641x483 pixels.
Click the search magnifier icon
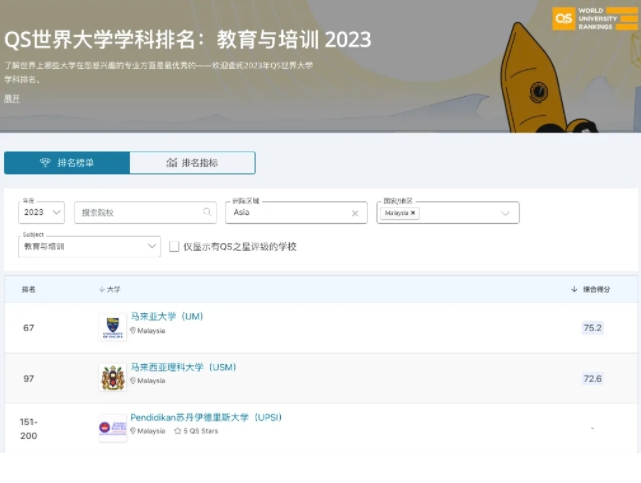[x=207, y=212]
